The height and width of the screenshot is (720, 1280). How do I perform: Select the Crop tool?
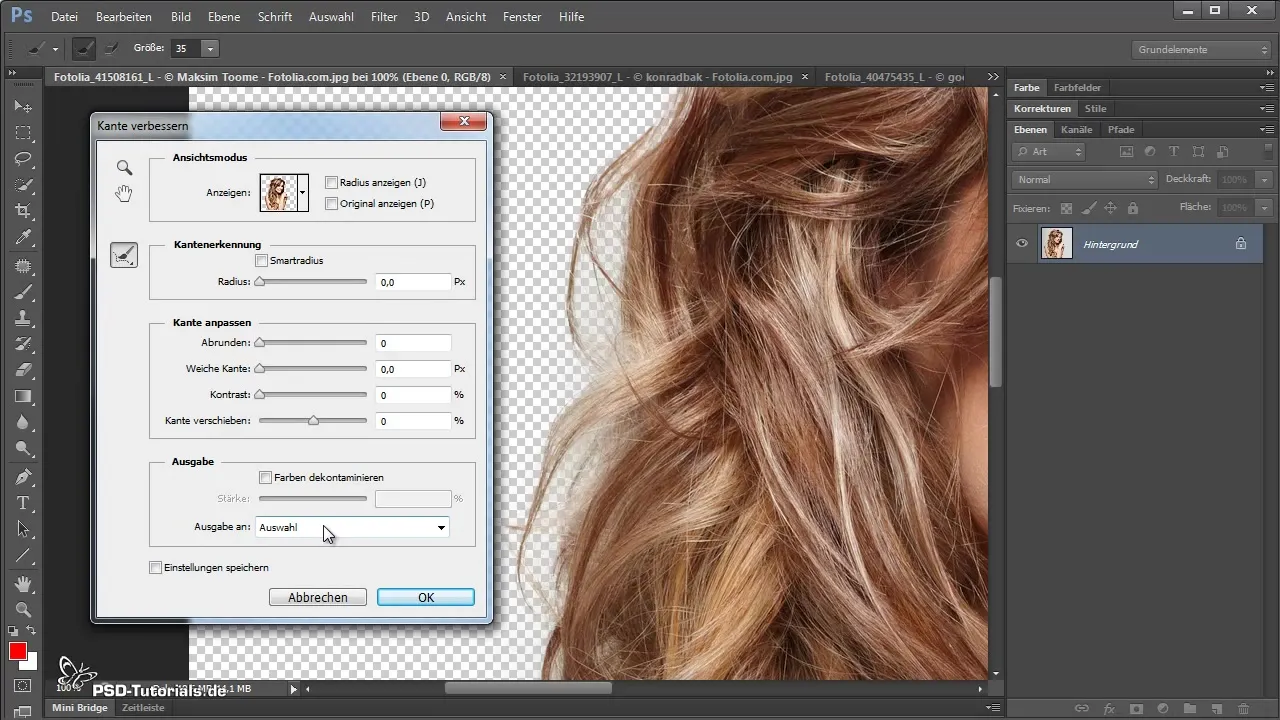click(x=23, y=211)
